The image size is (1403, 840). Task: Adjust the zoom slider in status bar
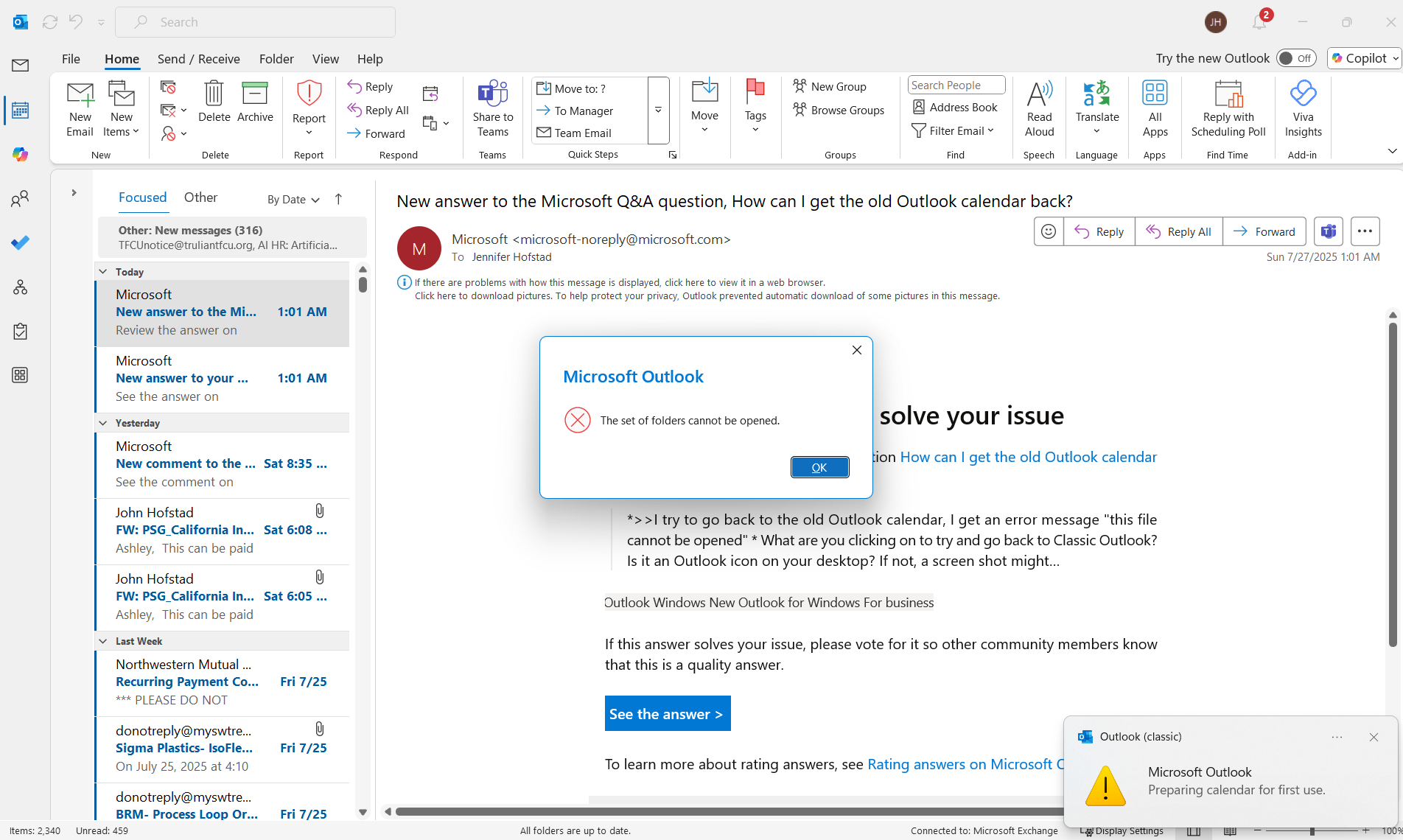[x=1311, y=831]
